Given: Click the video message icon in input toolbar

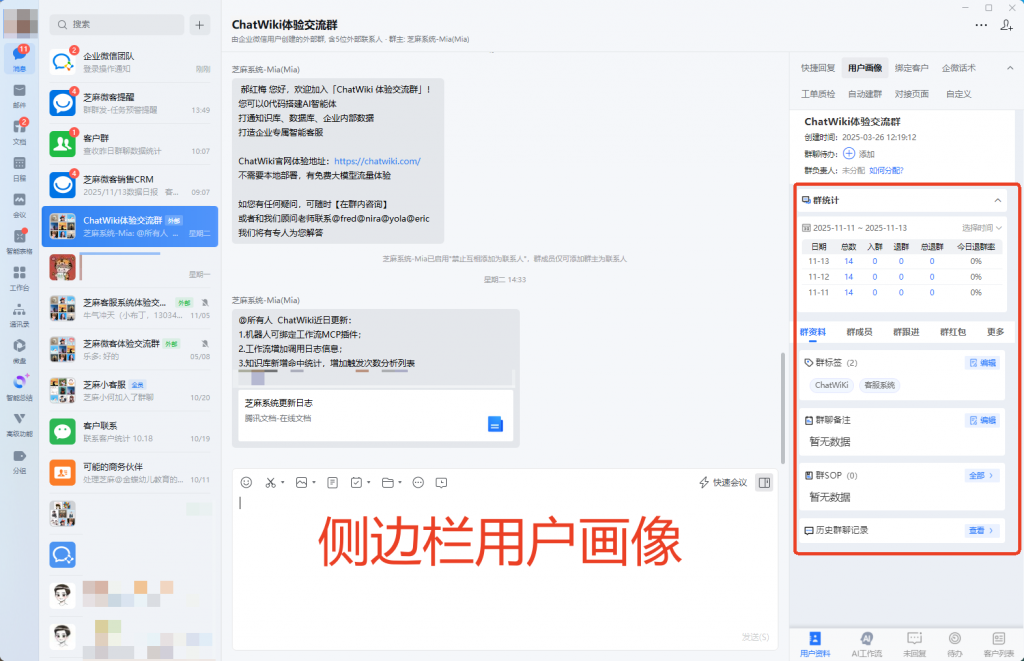Looking at the screenshot, I should point(441,482).
